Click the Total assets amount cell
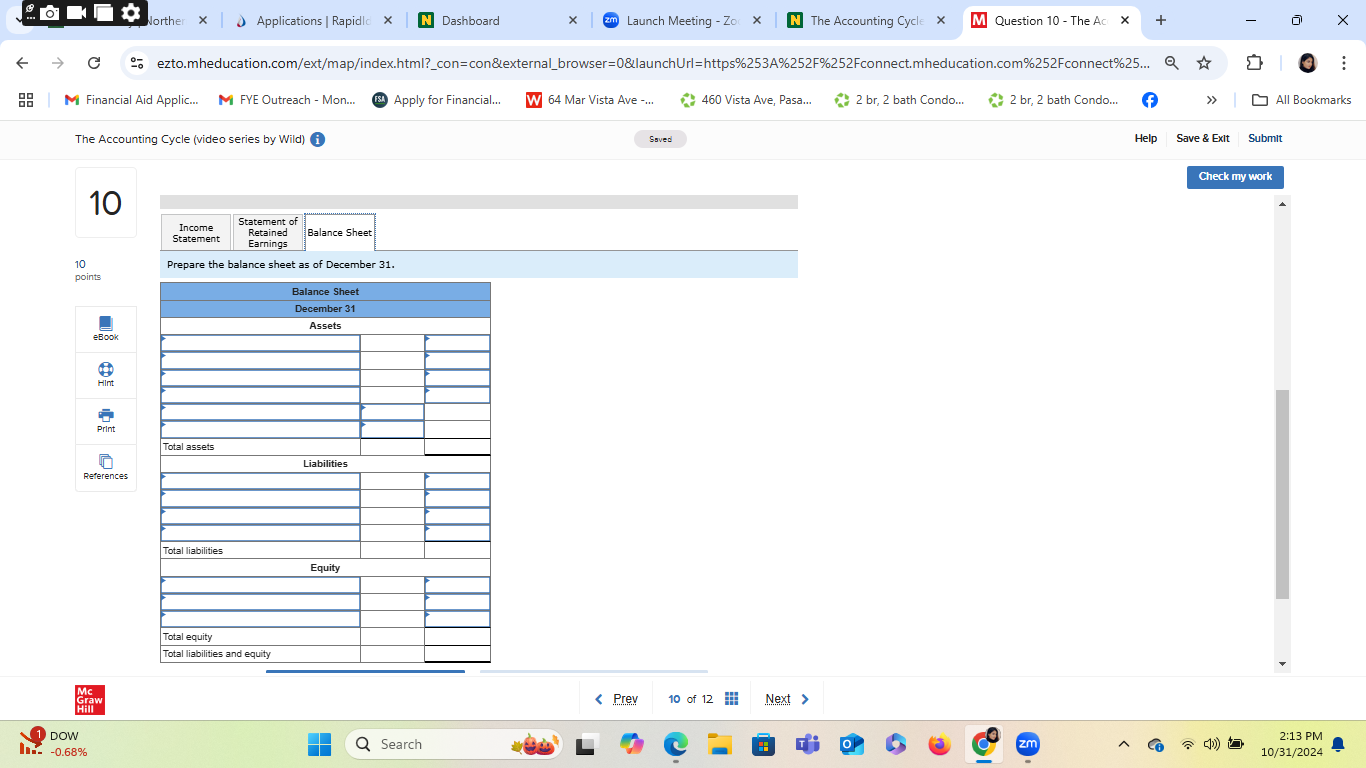The height and width of the screenshot is (768, 1366). [457, 447]
